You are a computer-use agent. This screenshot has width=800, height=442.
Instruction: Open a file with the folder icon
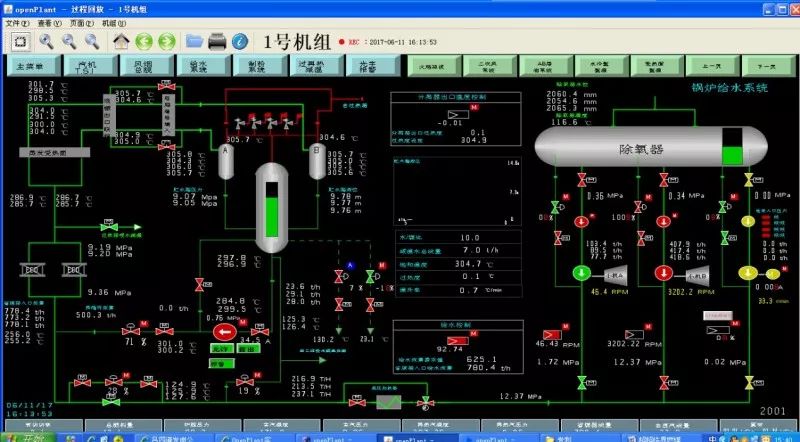[x=195, y=41]
